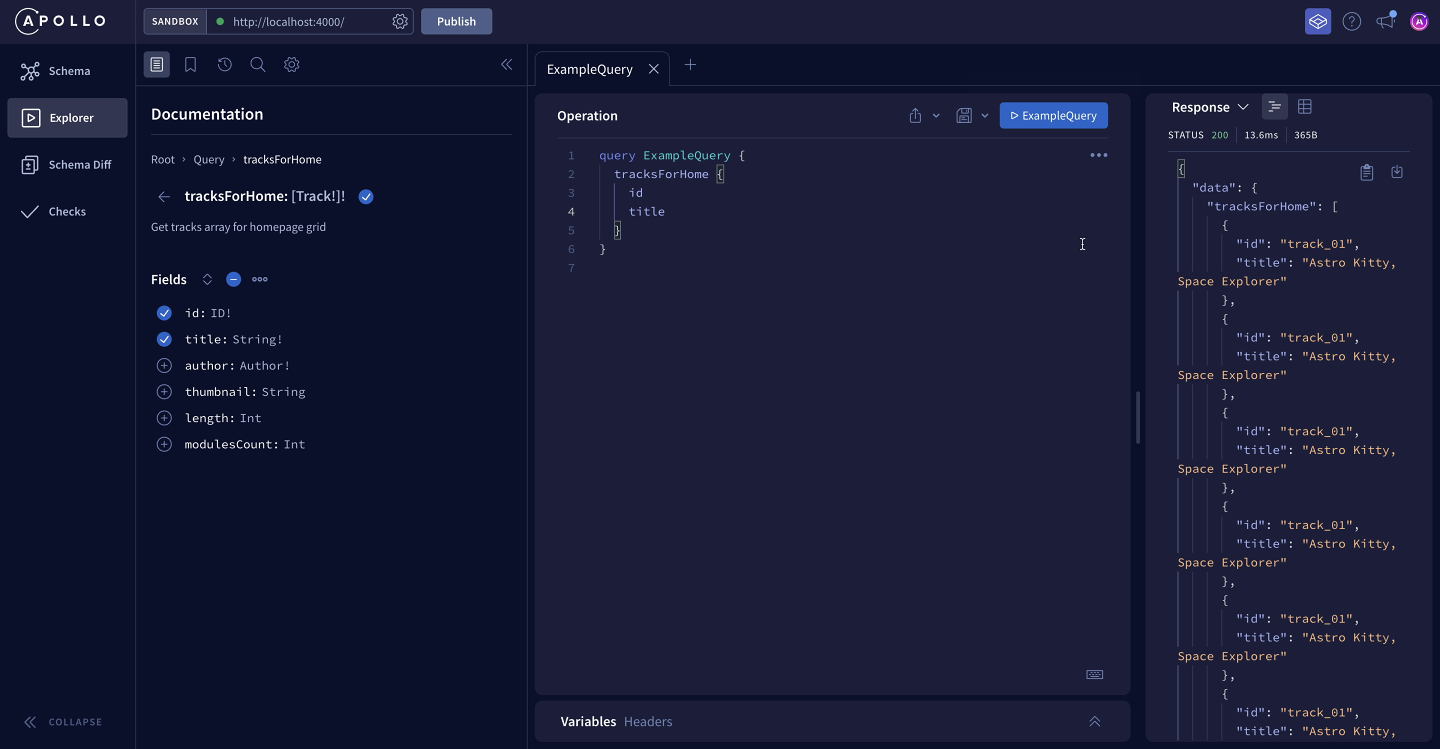
Task: Copy the response to clipboard
Action: pos(1367,173)
